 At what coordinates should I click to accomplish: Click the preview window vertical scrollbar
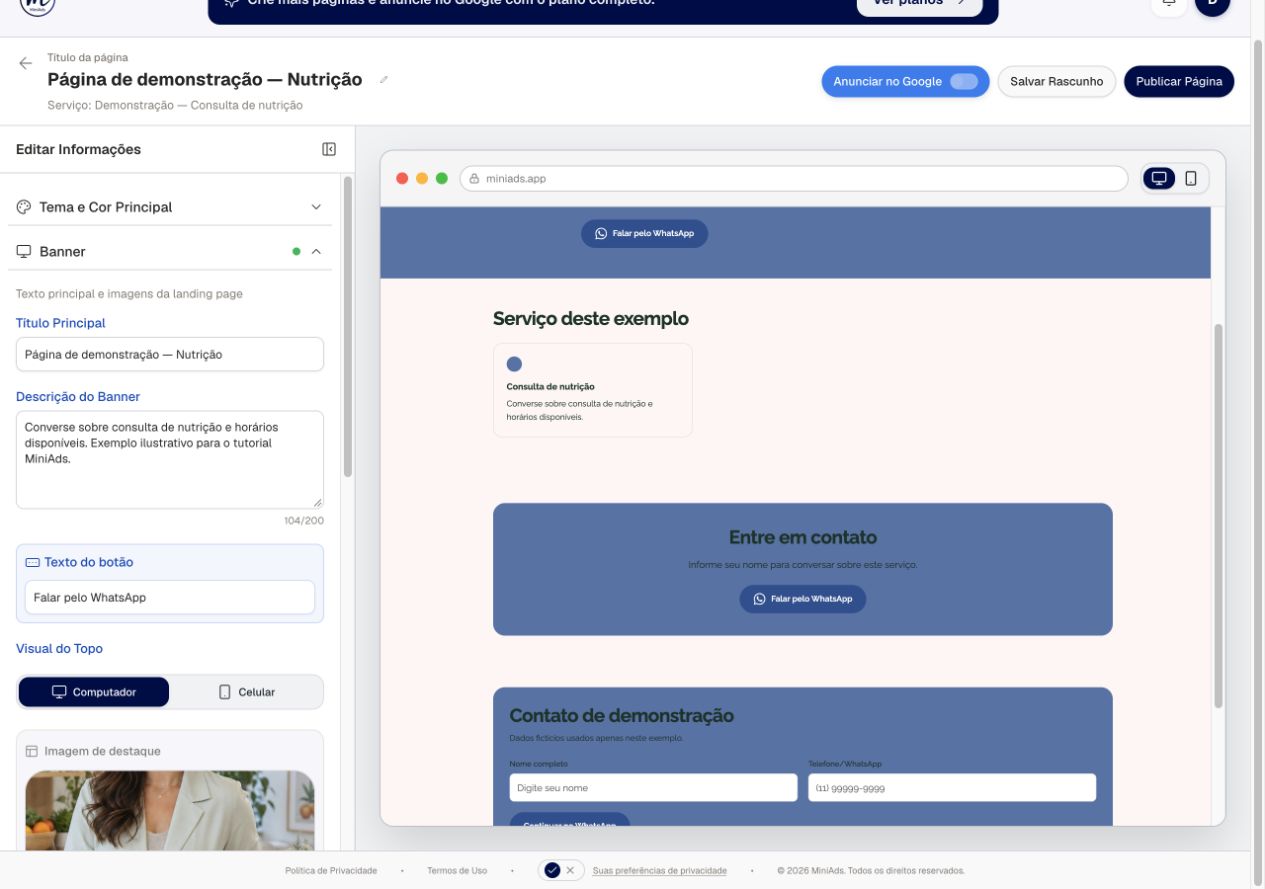click(1218, 517)
